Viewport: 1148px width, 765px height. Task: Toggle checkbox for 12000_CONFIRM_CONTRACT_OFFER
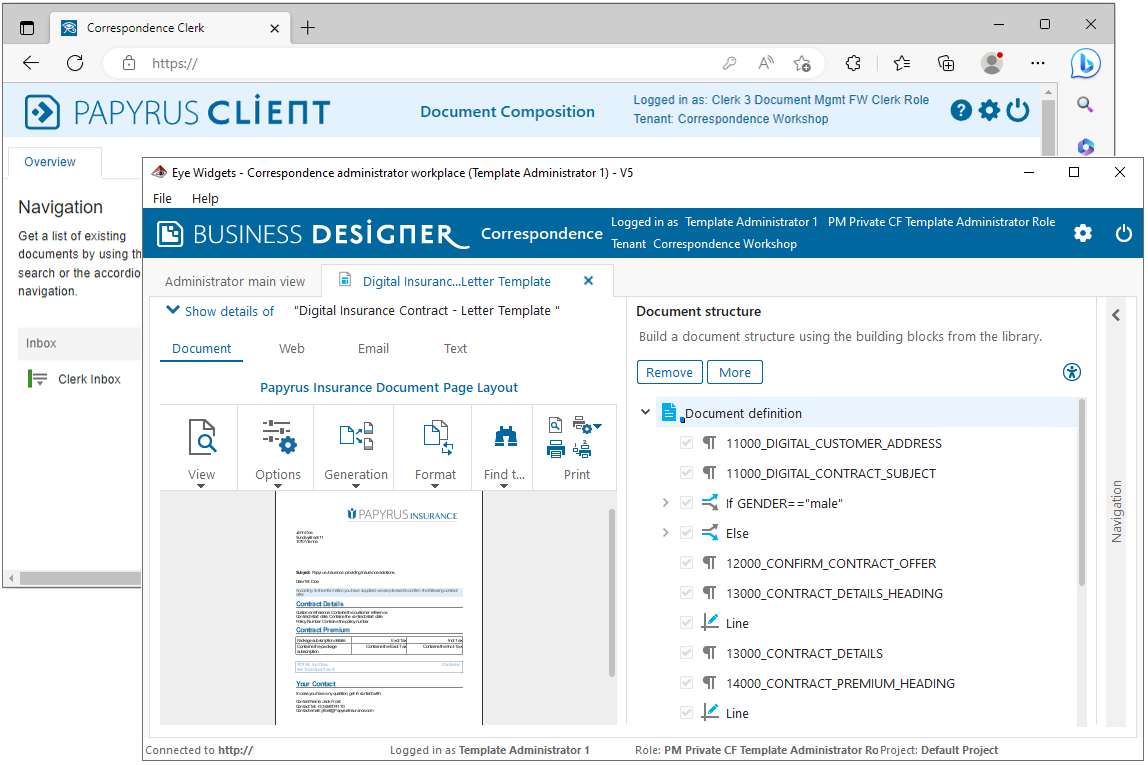coord(686,563)
